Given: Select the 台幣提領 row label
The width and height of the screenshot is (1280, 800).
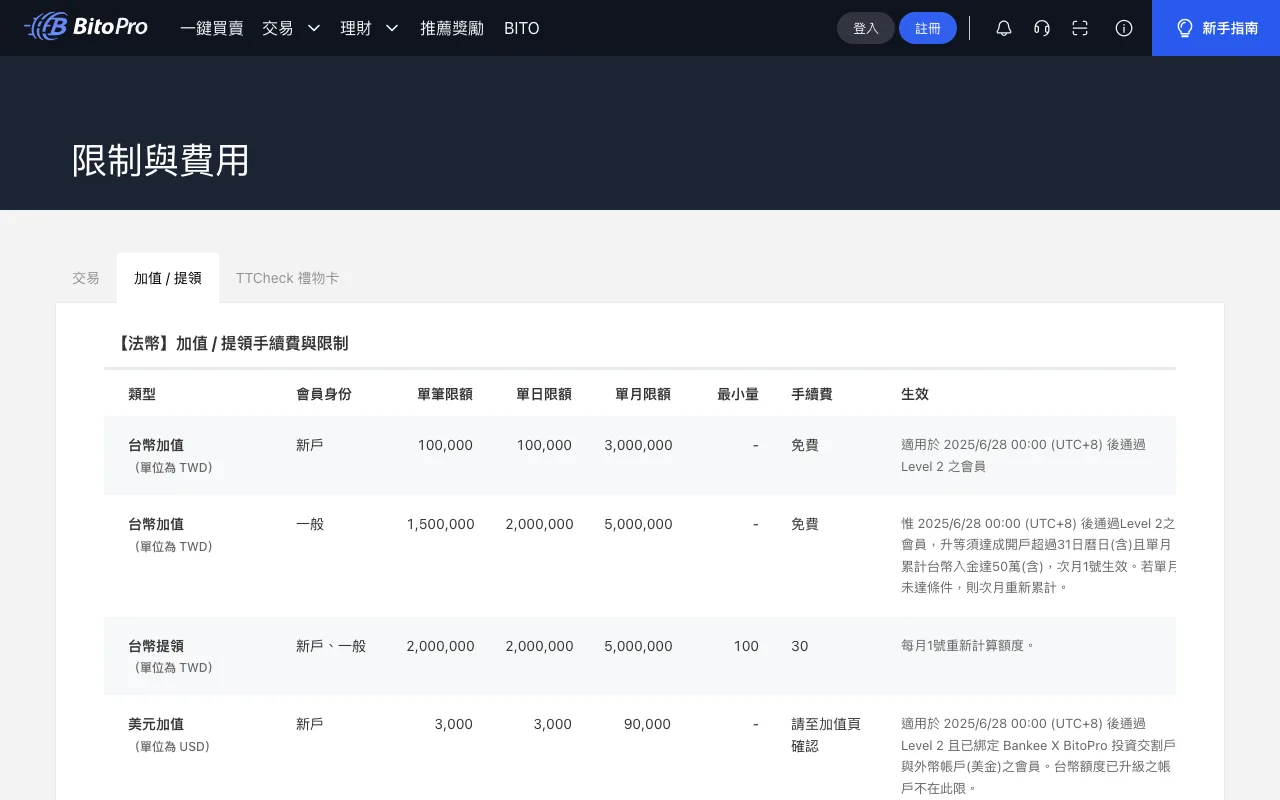Looking at the screenshot, I should click(x=156, y=646).
